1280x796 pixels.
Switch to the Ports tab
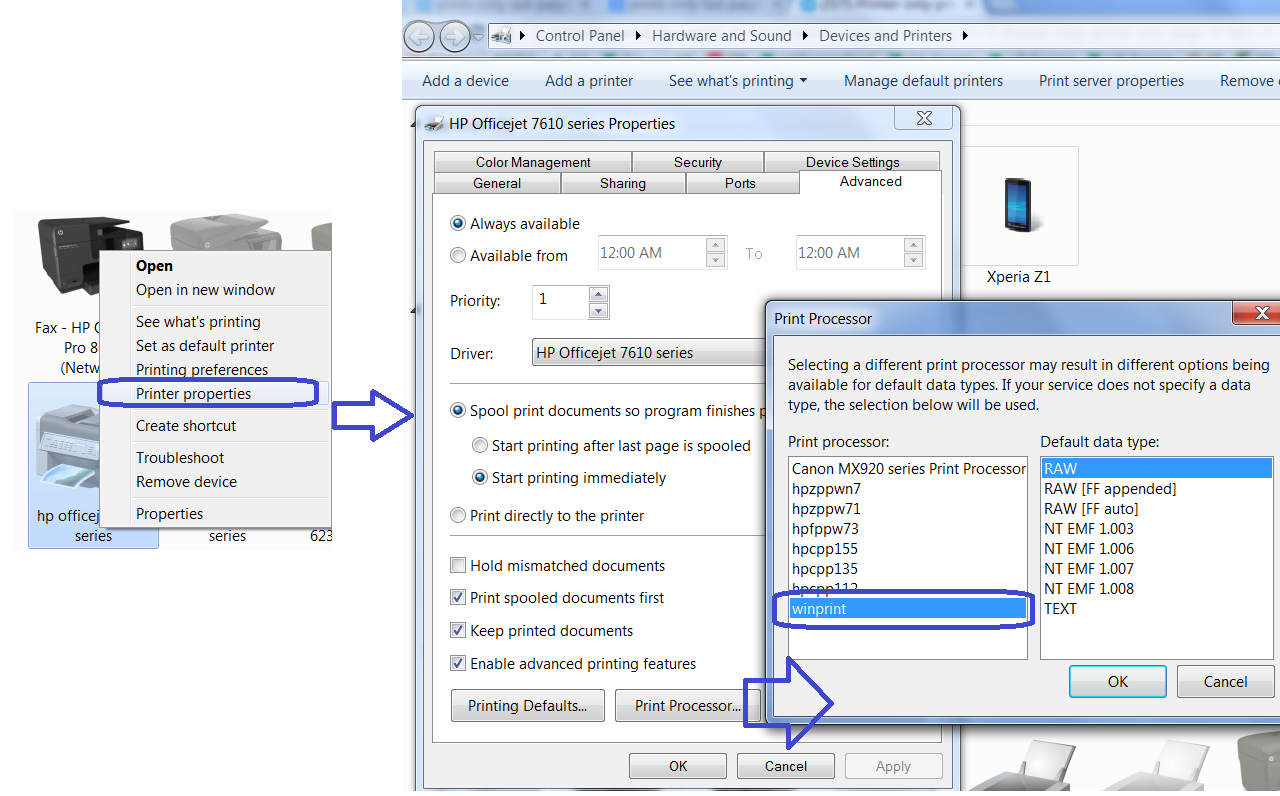point(741,183)
